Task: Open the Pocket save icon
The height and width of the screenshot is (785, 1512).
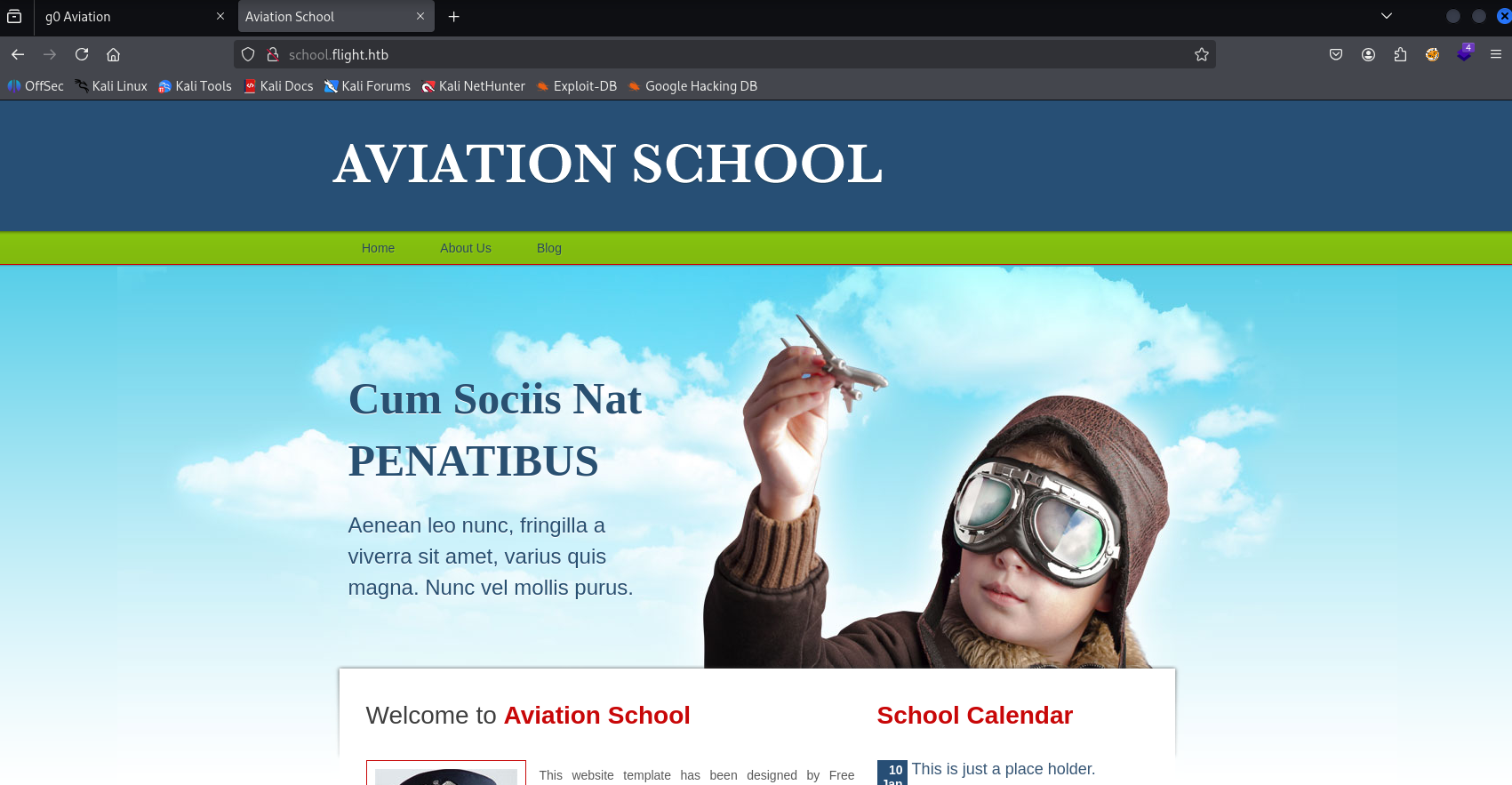Action: (1336, 54)
